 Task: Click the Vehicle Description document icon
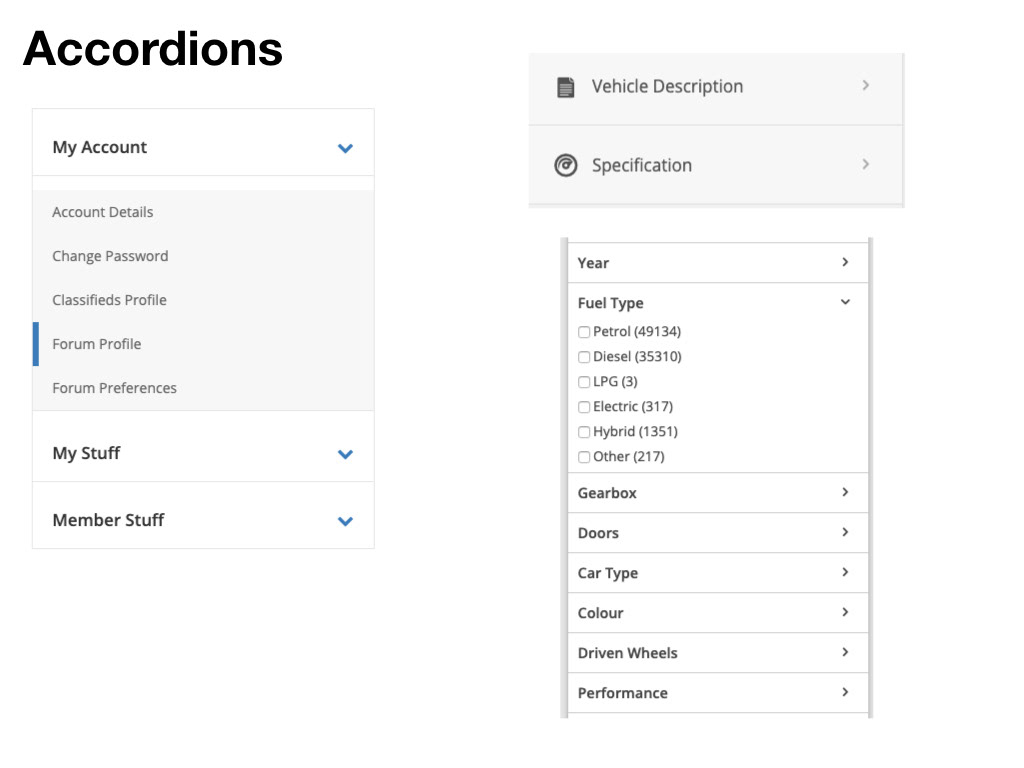(566, 87)
